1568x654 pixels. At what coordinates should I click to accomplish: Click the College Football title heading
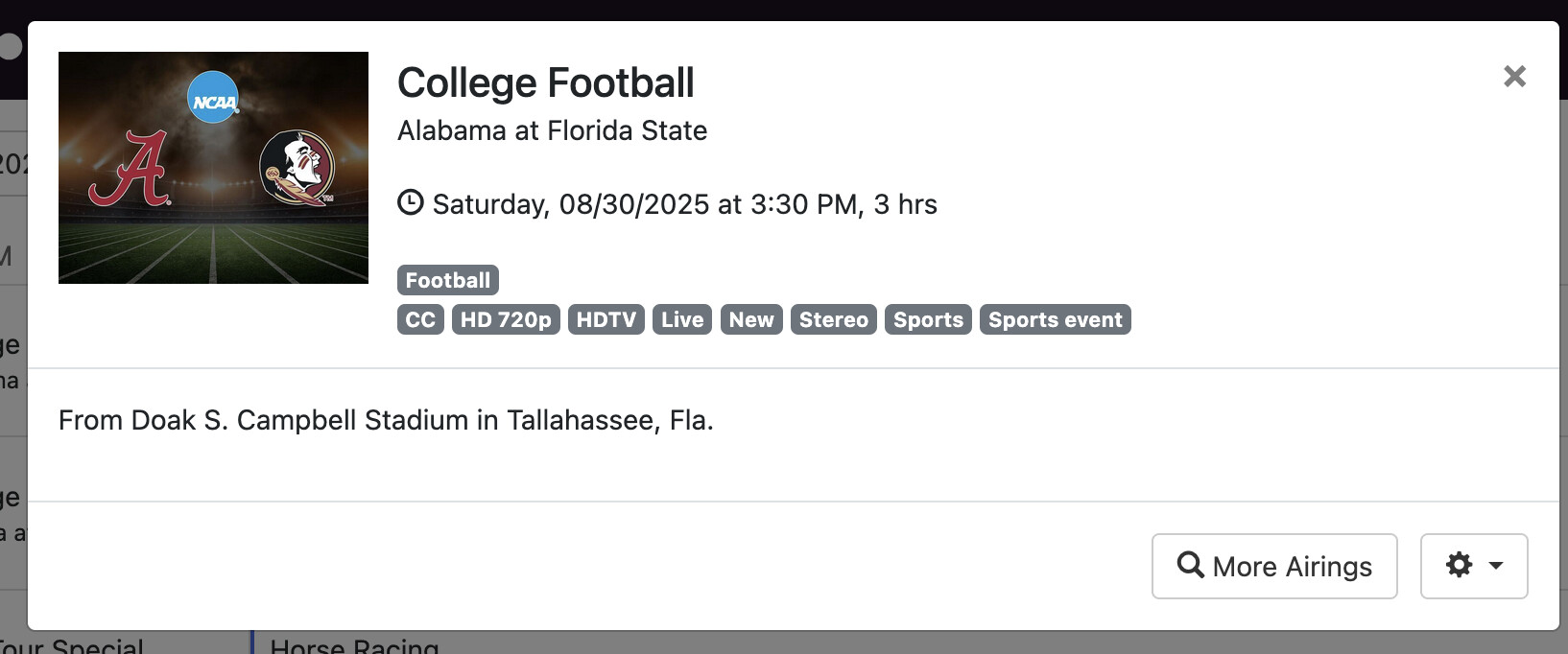(545, 83)
